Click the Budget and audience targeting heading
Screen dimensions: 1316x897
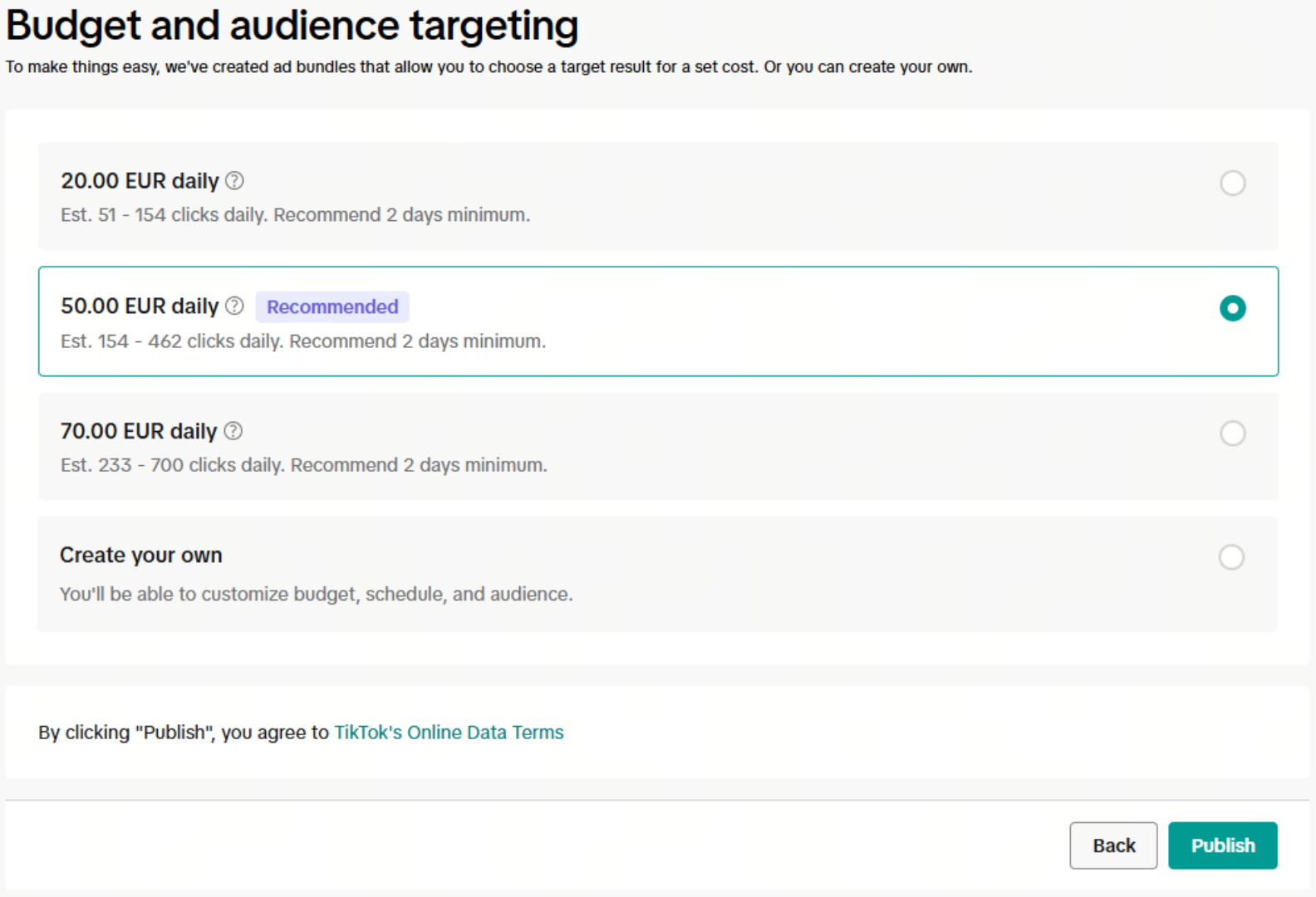pos(292,26)
